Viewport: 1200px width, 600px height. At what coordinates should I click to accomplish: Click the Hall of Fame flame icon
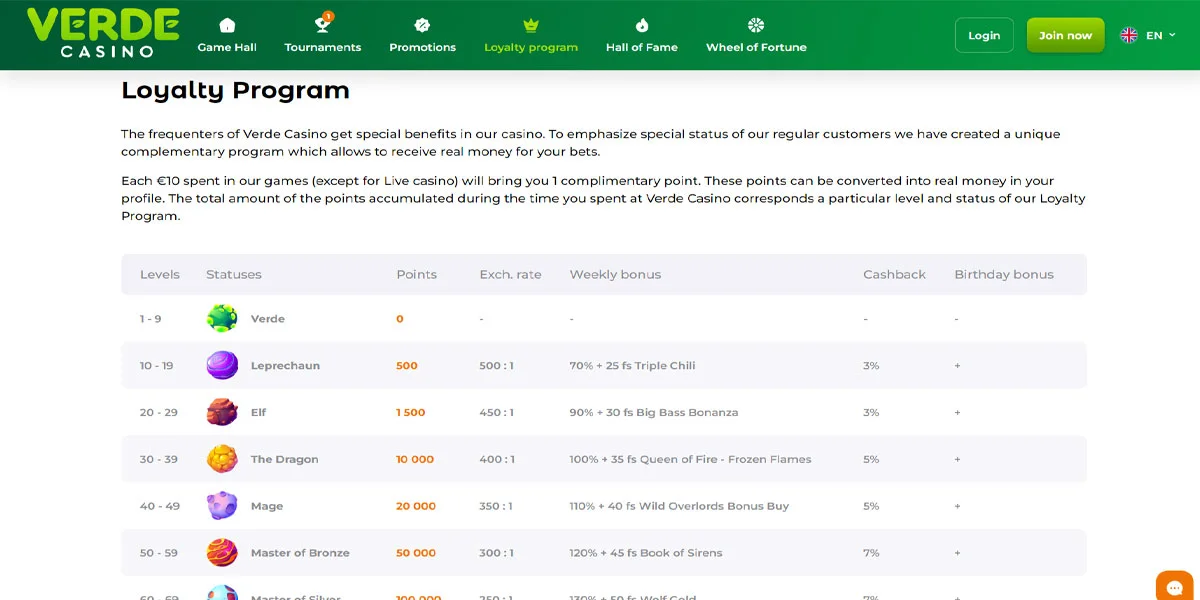(642, 25)
